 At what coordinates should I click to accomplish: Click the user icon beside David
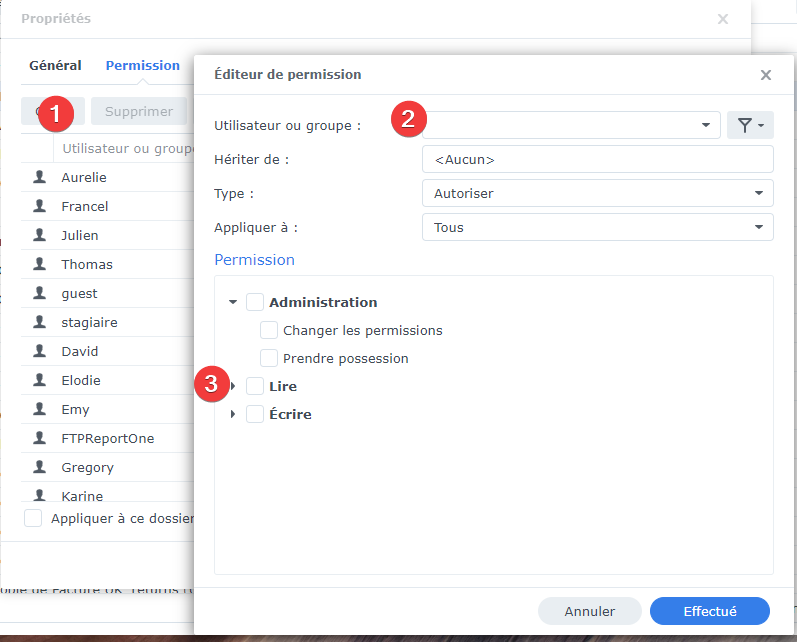click(40, 351)
